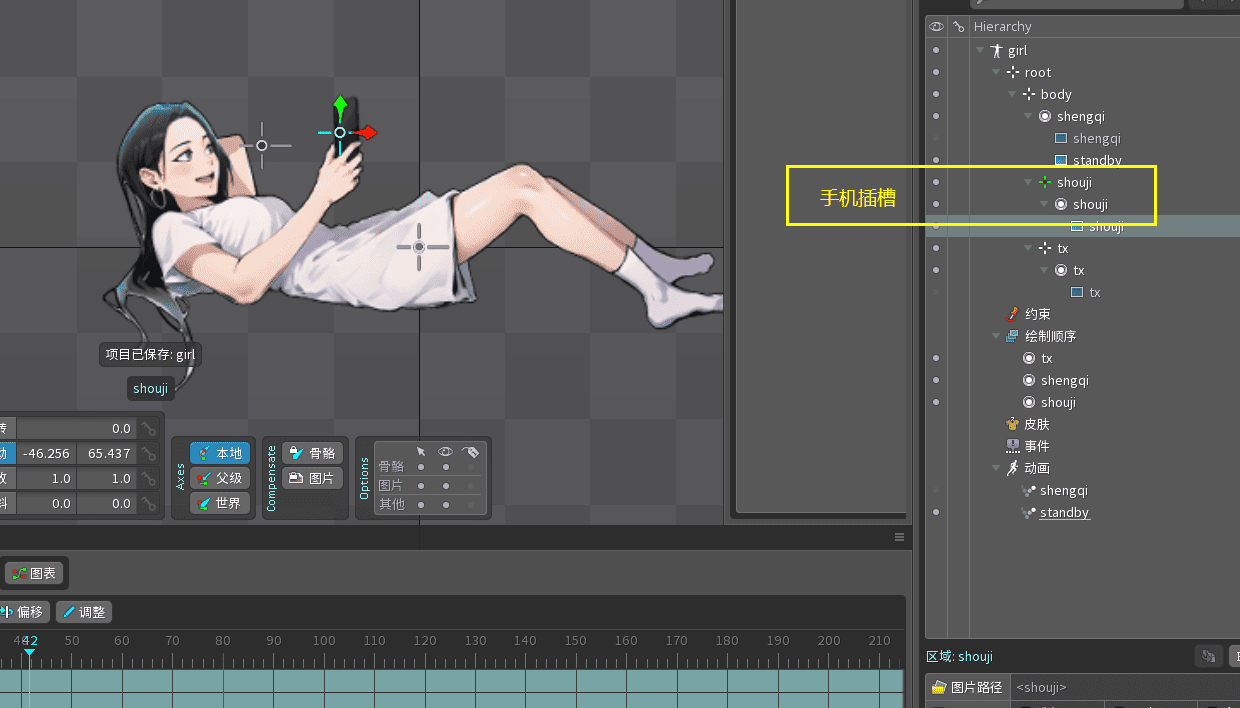Image resolution: width=1240 pixels, height=708 pixels.
Task: Collapse the Draw Order (绘制顺序) node
Action: coord(996,336)
